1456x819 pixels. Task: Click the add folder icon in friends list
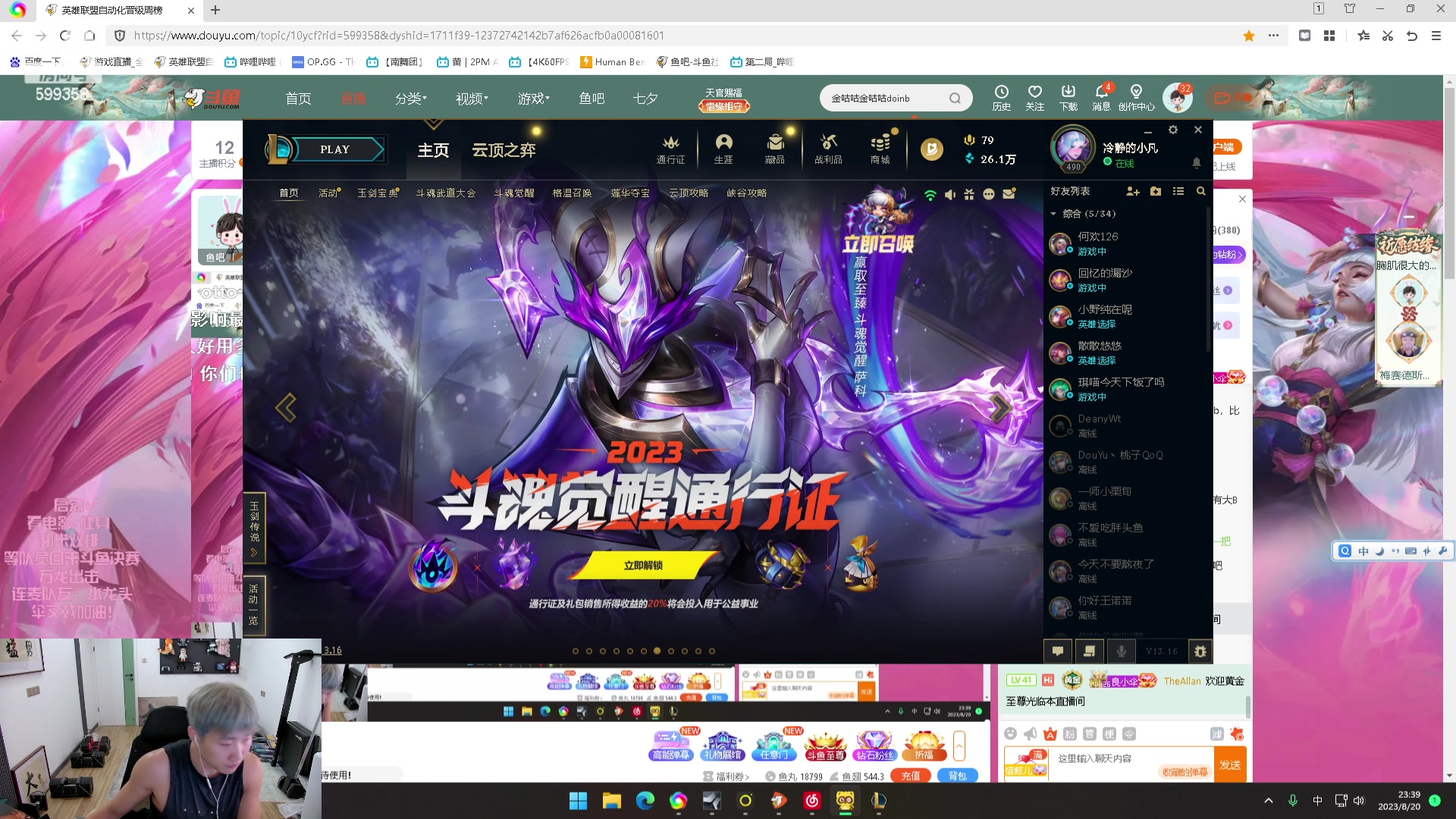pyautogui.click(x=1156, y=192)
